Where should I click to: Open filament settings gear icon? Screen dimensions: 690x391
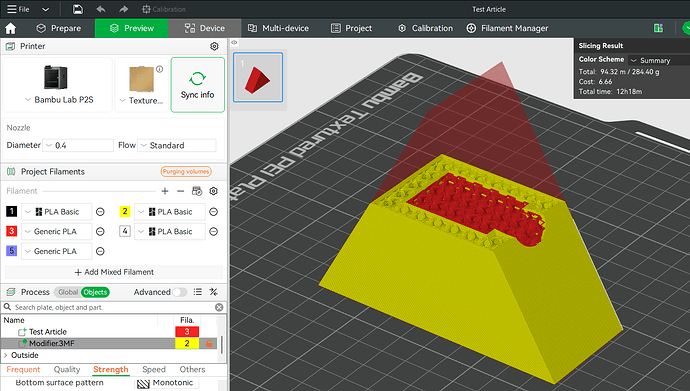pyautogui.click(x=213, y=191)
